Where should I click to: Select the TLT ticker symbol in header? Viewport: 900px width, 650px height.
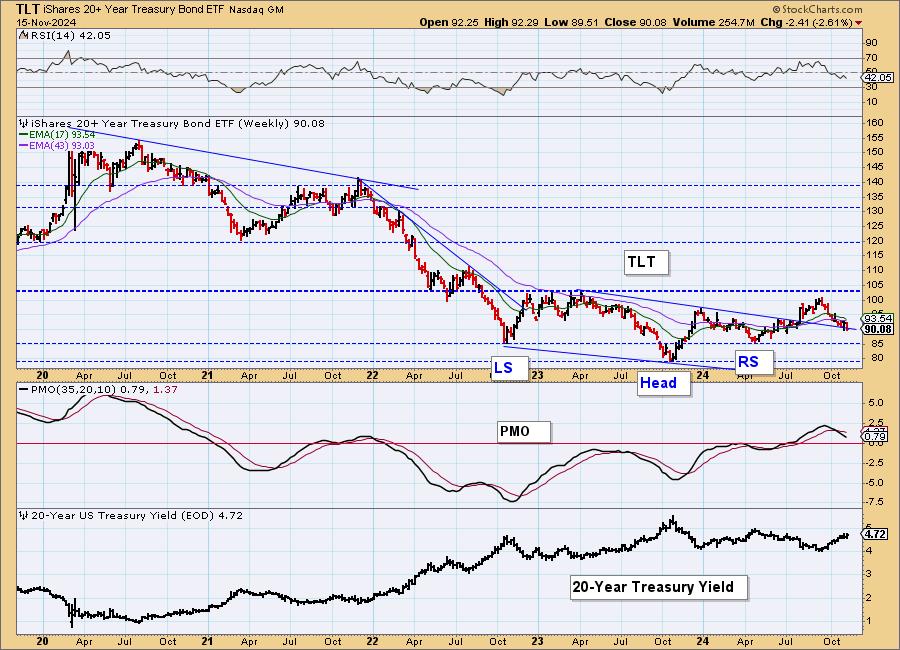[x=28, y=9]
